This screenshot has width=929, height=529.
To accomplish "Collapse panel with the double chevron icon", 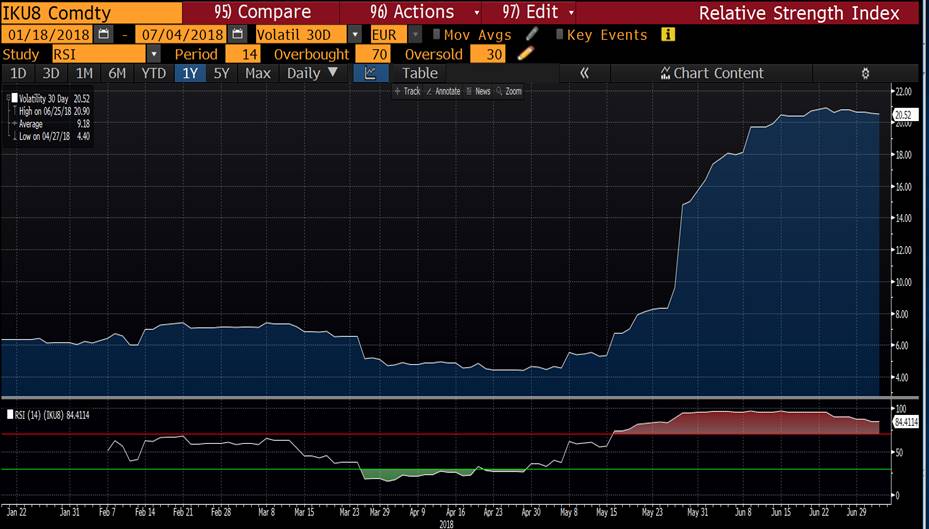I will tap(584, 73).
